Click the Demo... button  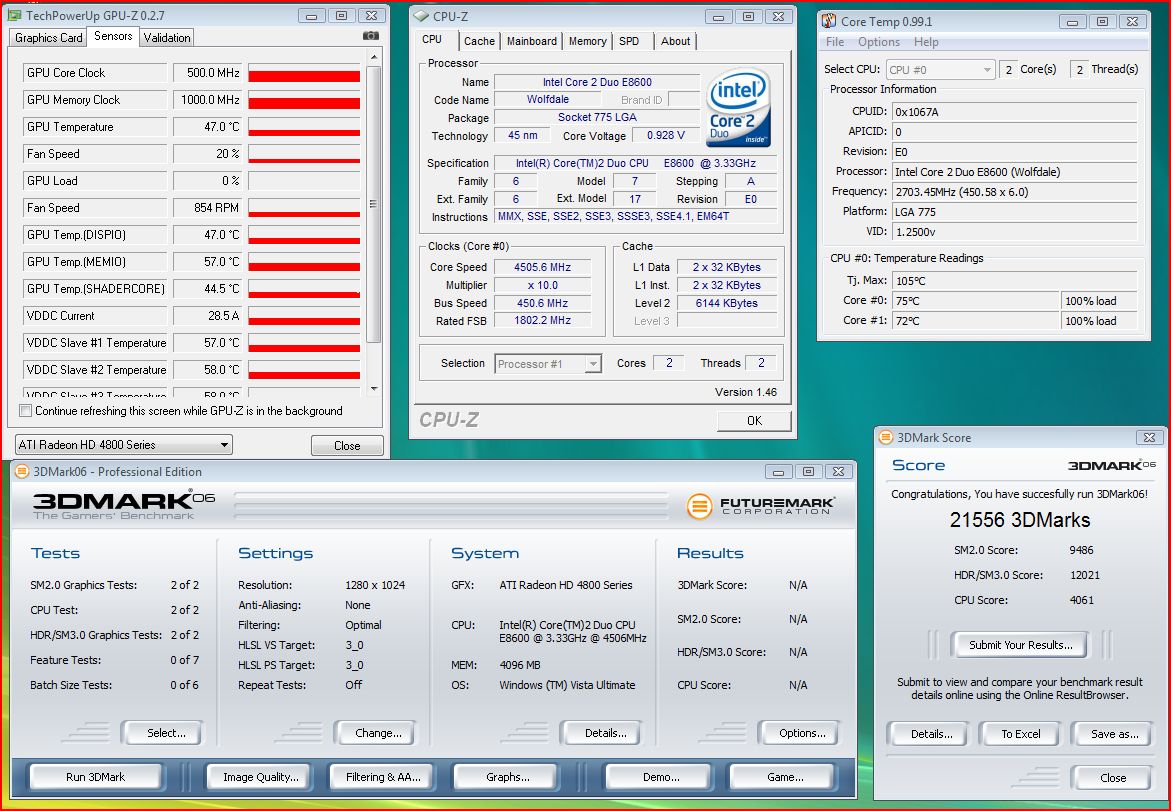pos(661,777)
